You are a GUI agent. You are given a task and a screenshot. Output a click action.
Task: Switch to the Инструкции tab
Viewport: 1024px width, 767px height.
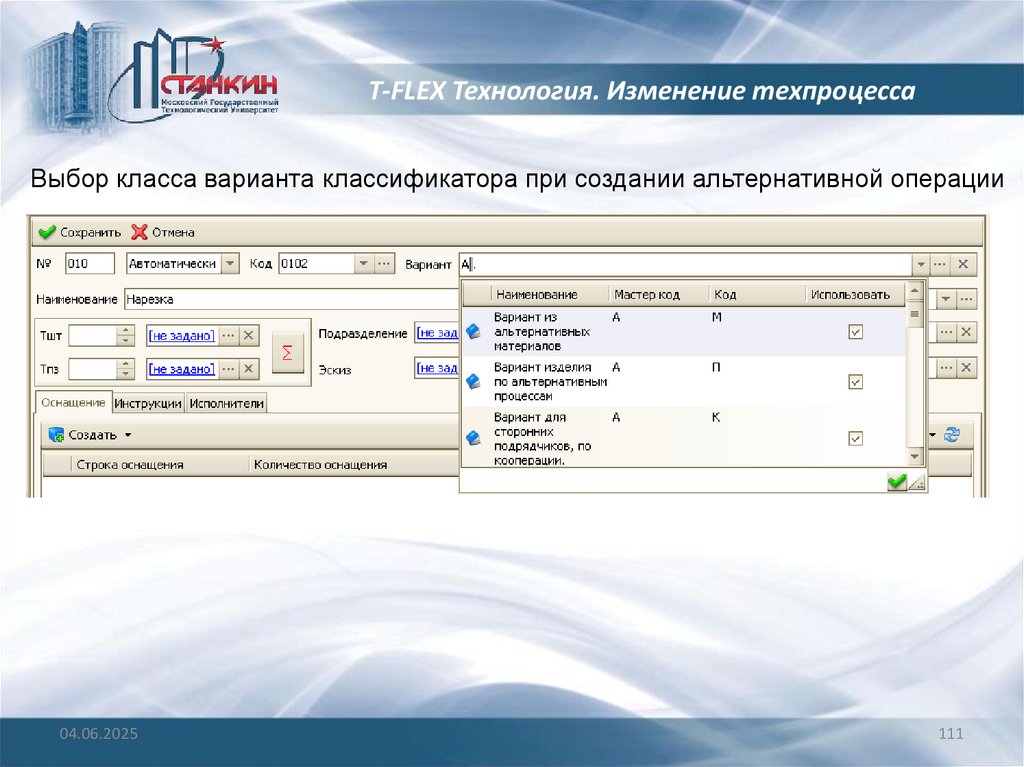(x=148, y=404)
